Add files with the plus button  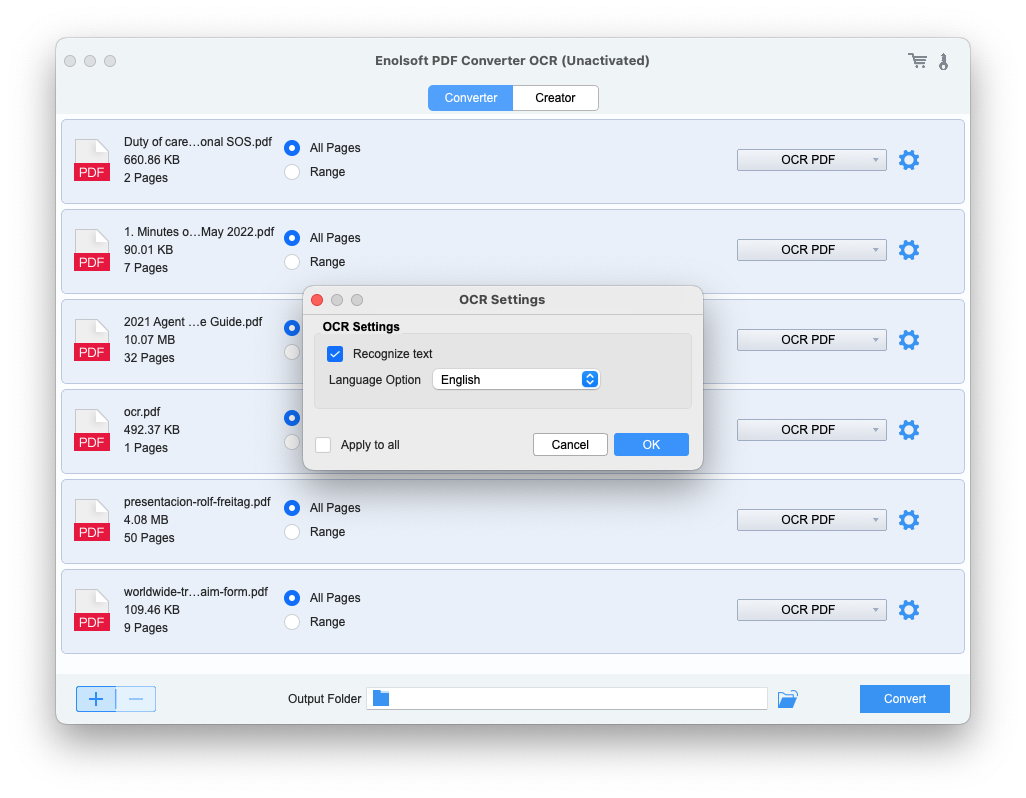pyautogui.click(x=96, y=699)
